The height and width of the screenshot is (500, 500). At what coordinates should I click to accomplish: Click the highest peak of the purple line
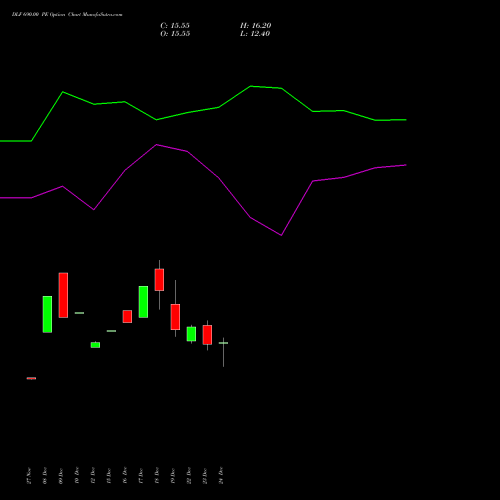click(x=157, y=145)
